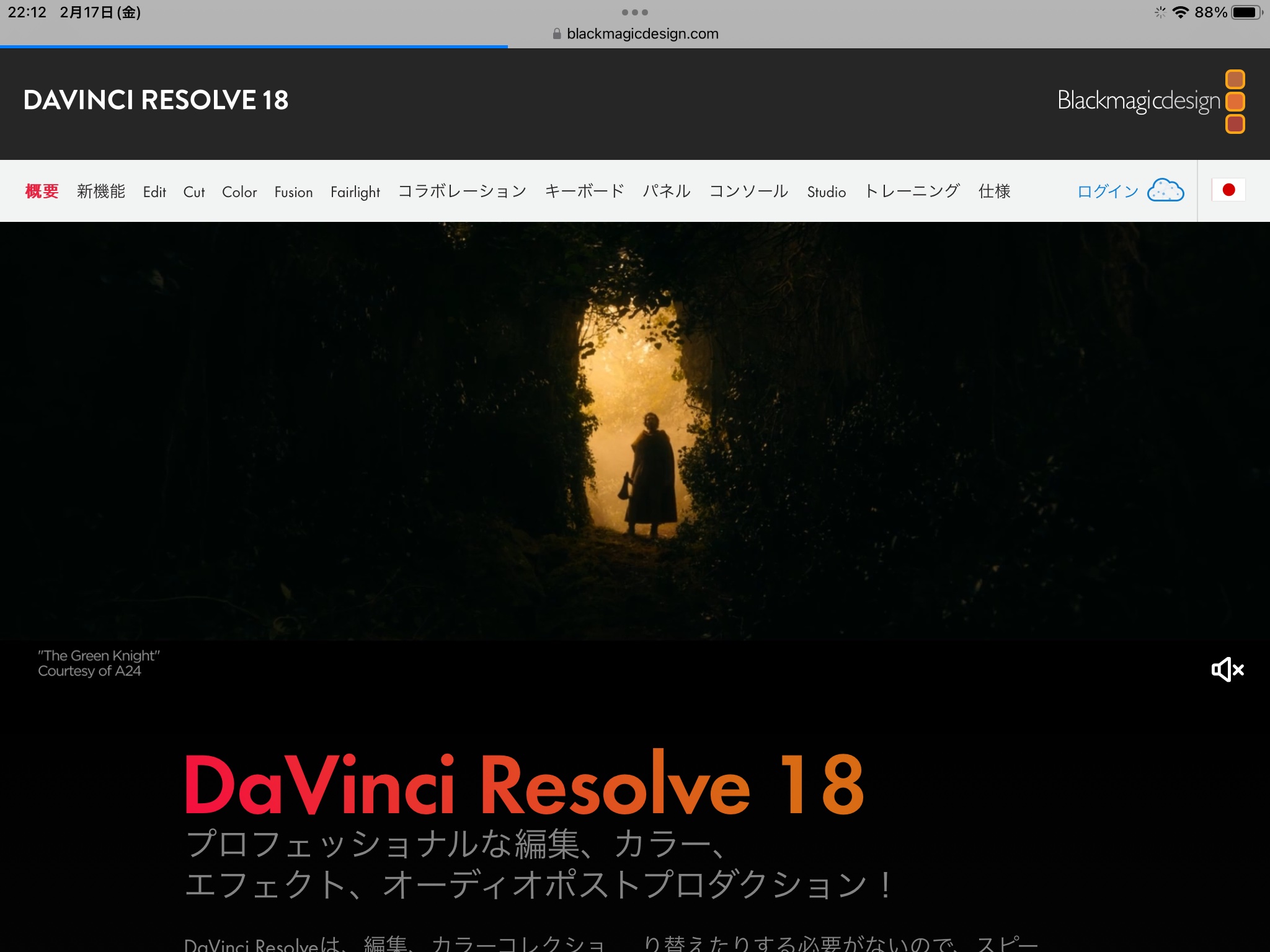Tap the battery indicator in status bar

[x=1246, y=12]
